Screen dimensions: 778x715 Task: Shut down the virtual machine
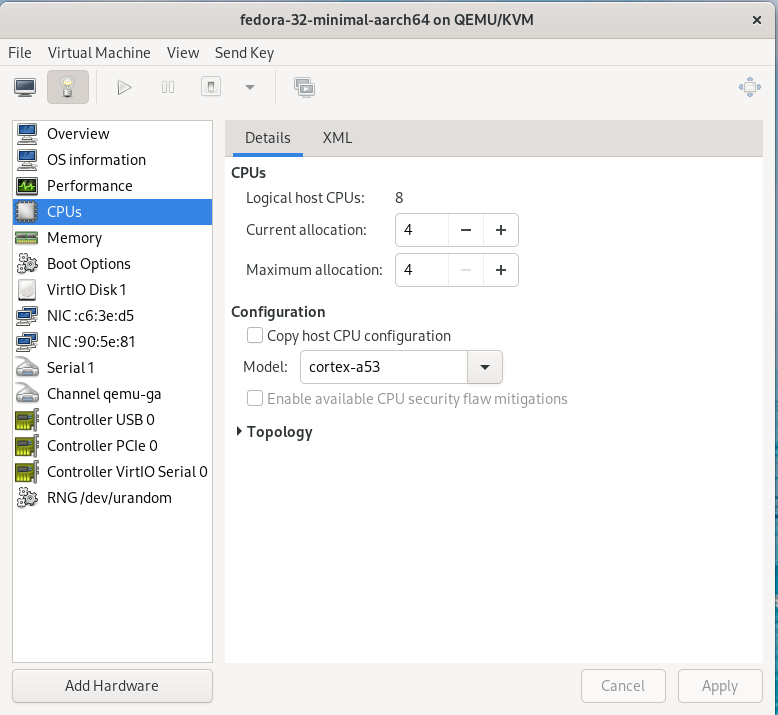tap(211, 87)
